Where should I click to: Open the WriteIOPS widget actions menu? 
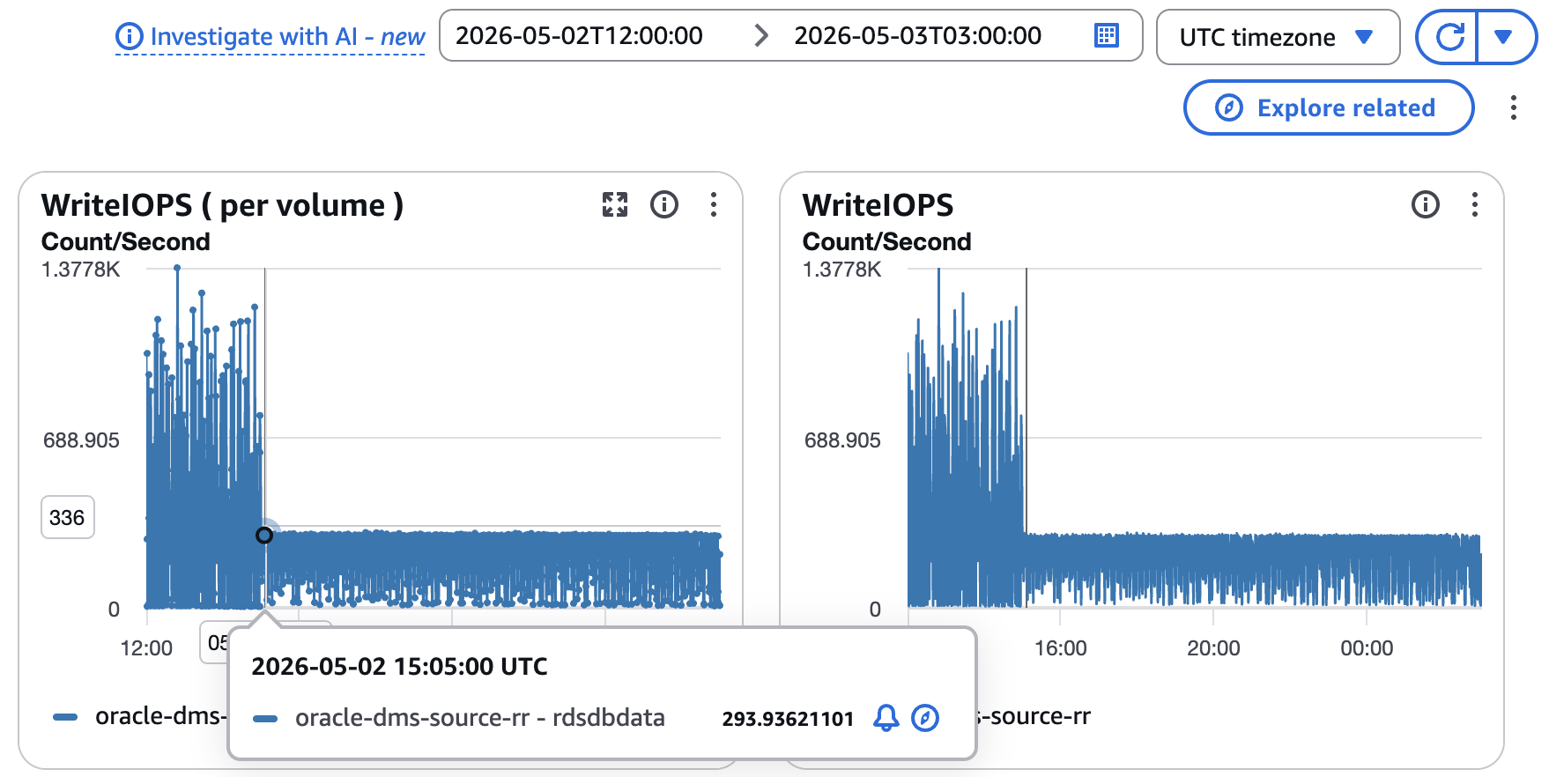[1475, 204]
